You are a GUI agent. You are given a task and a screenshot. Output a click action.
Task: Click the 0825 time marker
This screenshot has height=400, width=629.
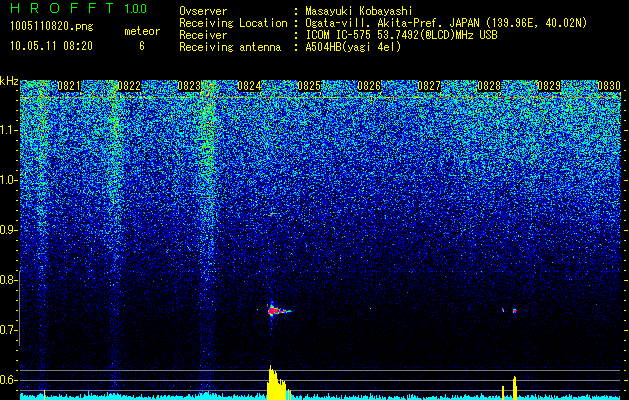[x=309, y=86]
